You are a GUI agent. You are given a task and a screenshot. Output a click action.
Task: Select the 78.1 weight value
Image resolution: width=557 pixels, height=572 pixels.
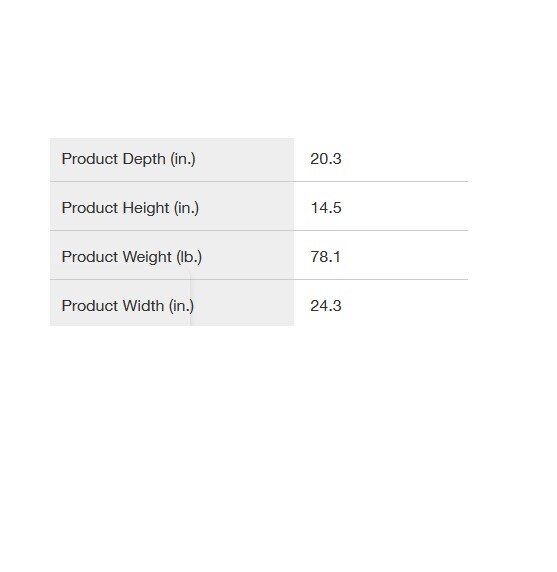(325, 257)
